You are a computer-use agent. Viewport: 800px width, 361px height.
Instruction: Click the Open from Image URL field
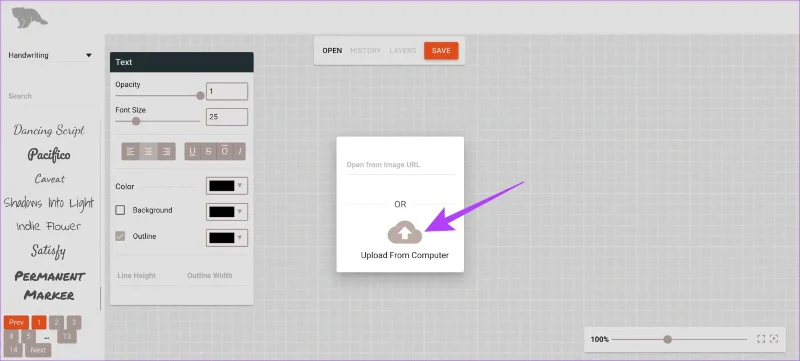[400, 165]
